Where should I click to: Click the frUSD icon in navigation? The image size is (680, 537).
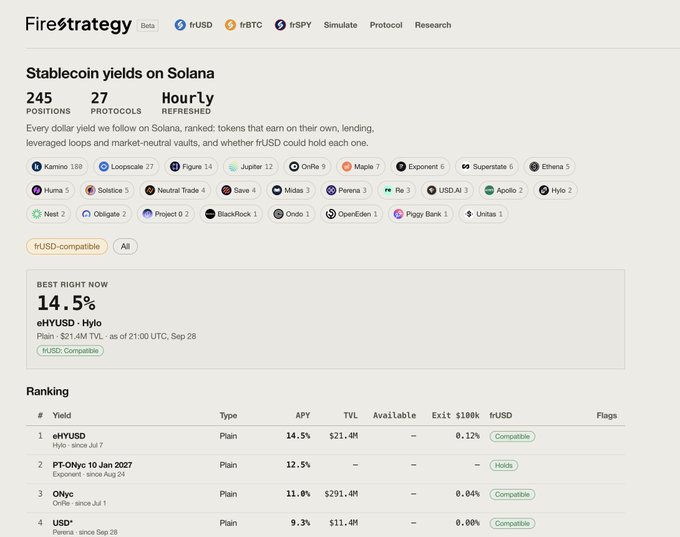[x=180, y=25]
